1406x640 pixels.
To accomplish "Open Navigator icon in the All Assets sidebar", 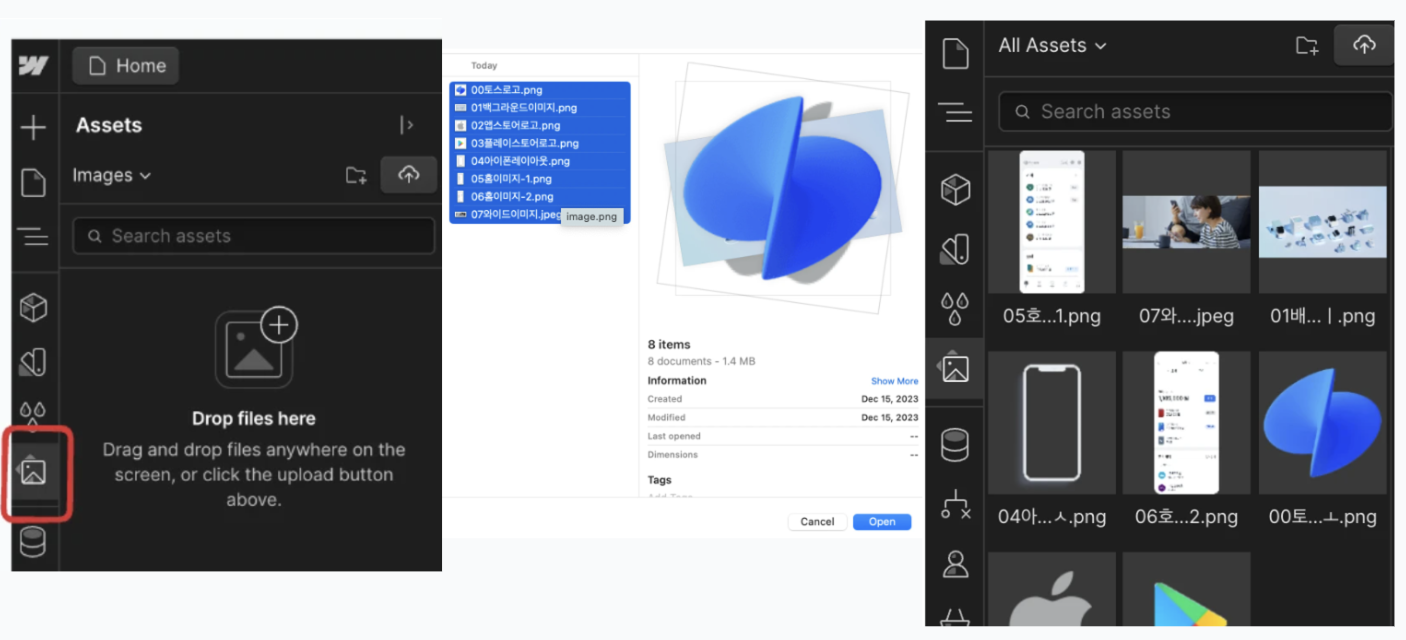I will click(956, 113).
